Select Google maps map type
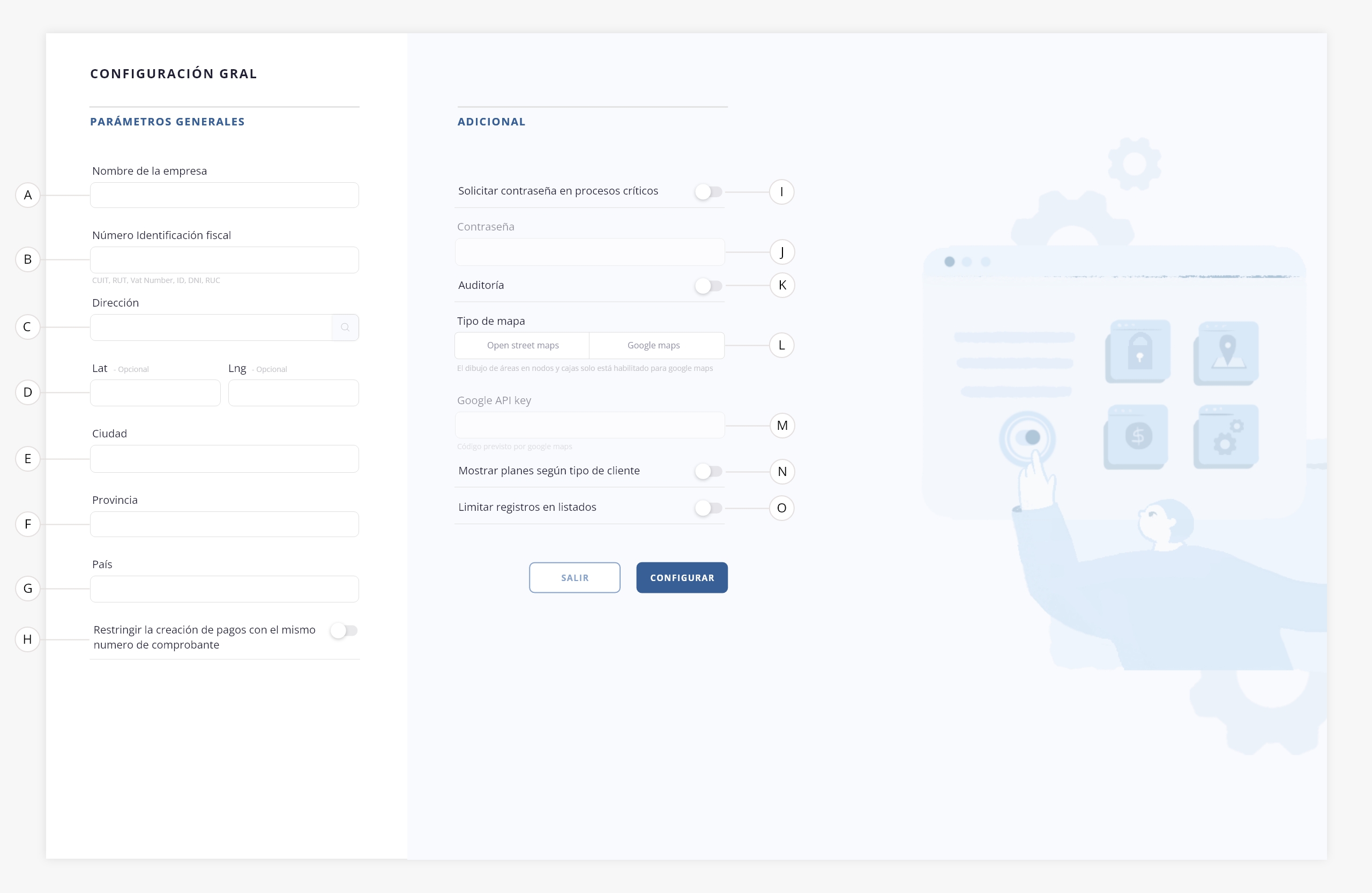This screenshot has width=1372, height=893. click(x=653, y=345)
